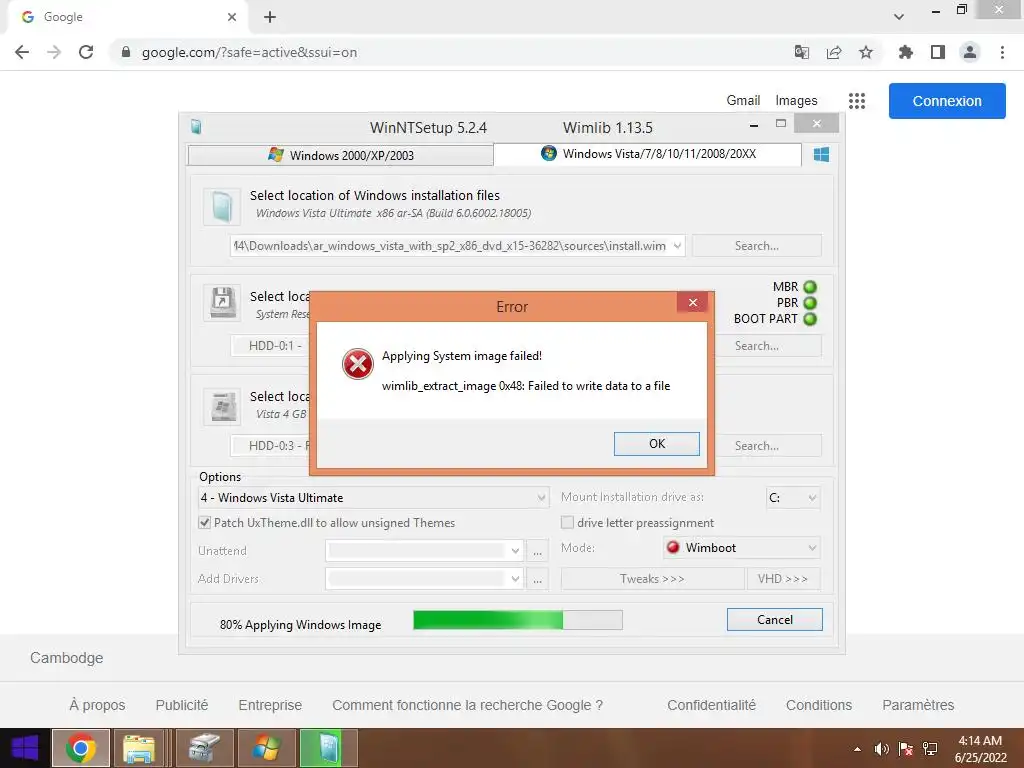The width and height of the screenshot is (1024, 768).
Task: Open a new Chrome tab
Action: click(x=270, y=17)
